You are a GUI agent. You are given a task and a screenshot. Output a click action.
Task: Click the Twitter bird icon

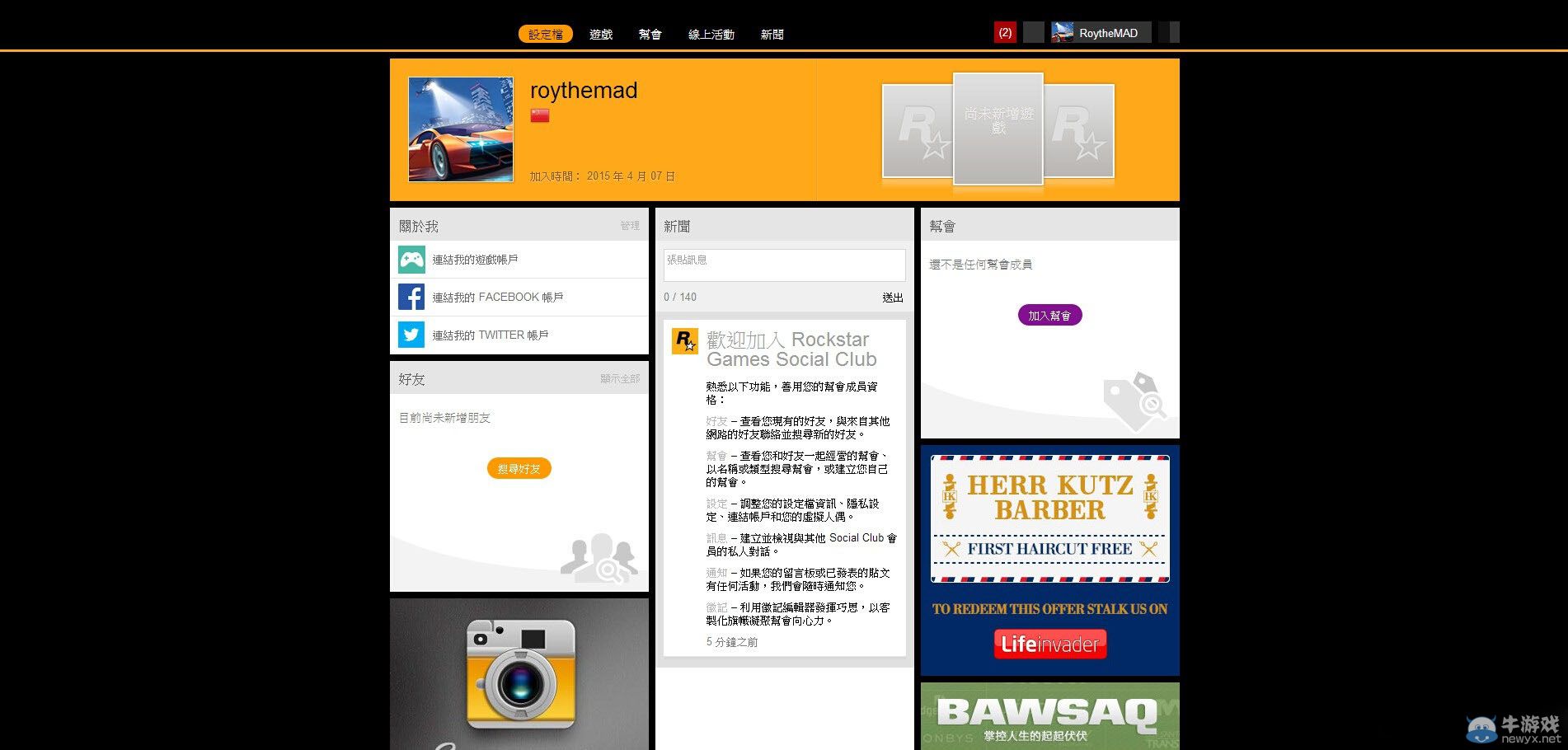411,335
